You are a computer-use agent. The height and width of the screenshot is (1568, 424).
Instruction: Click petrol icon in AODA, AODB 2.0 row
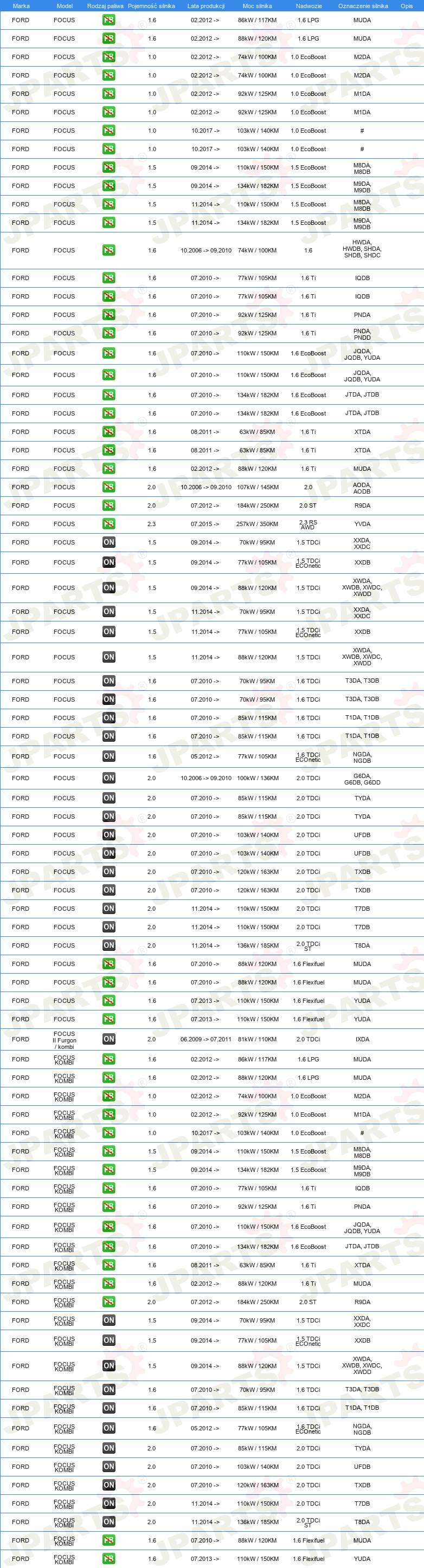point(109,487)
